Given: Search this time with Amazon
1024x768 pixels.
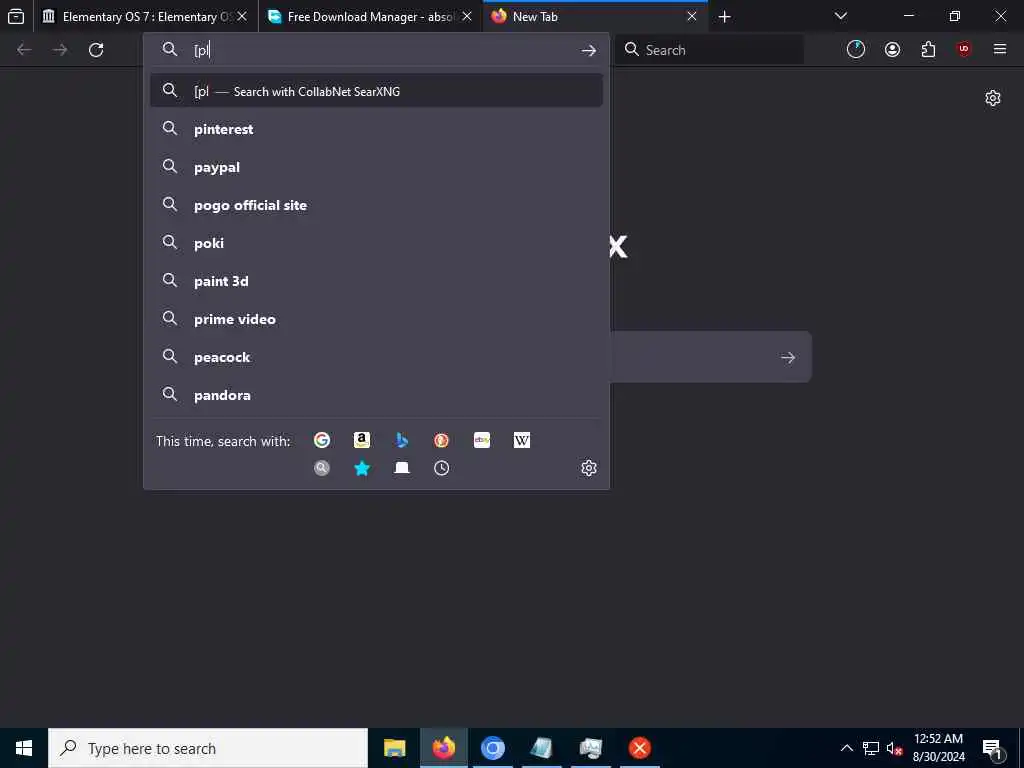Looking at the screenshot, I should pyautogui.click(x=362, y=440).
